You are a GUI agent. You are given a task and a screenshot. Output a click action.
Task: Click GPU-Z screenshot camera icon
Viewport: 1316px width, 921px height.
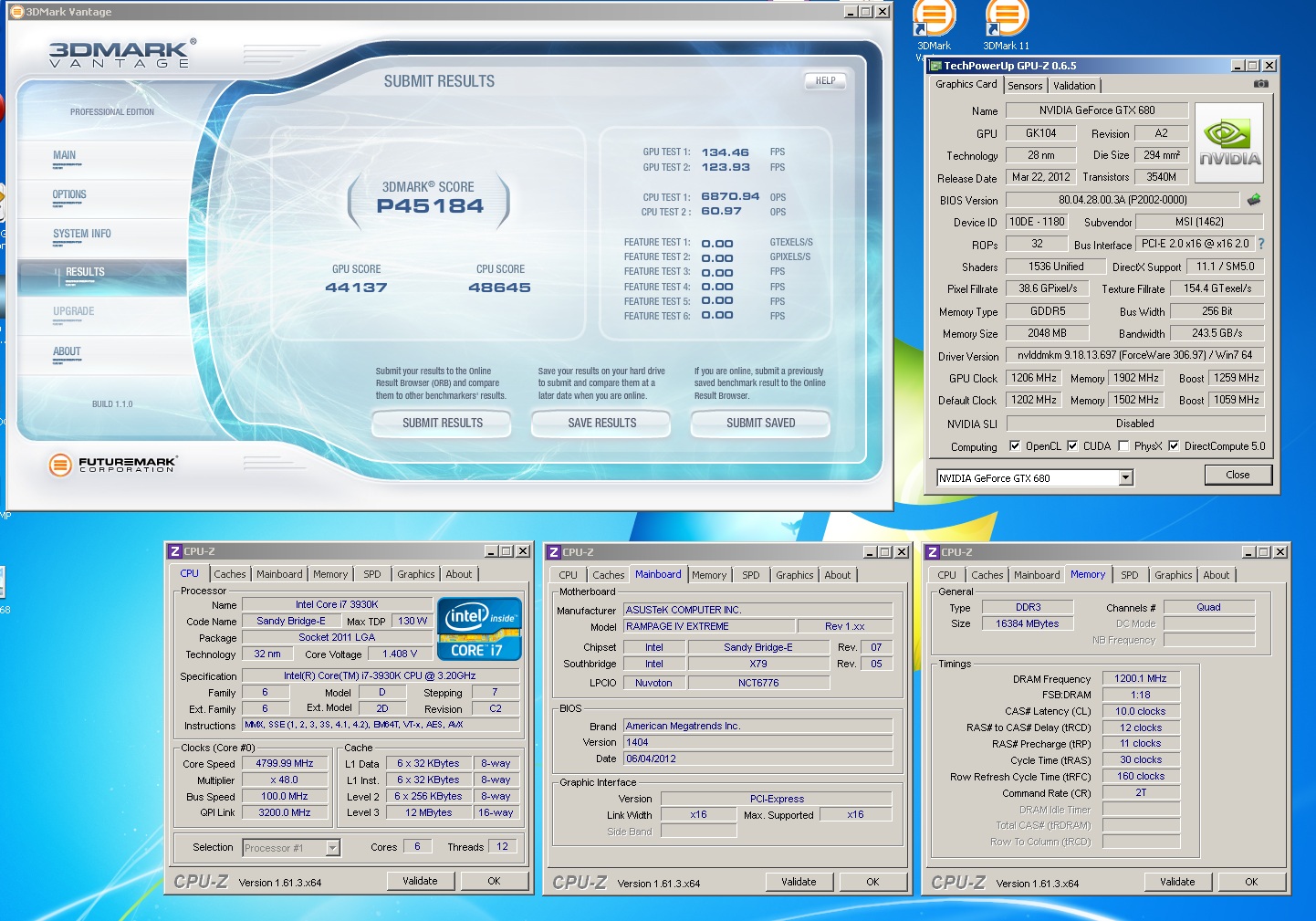click(1261, 84)
